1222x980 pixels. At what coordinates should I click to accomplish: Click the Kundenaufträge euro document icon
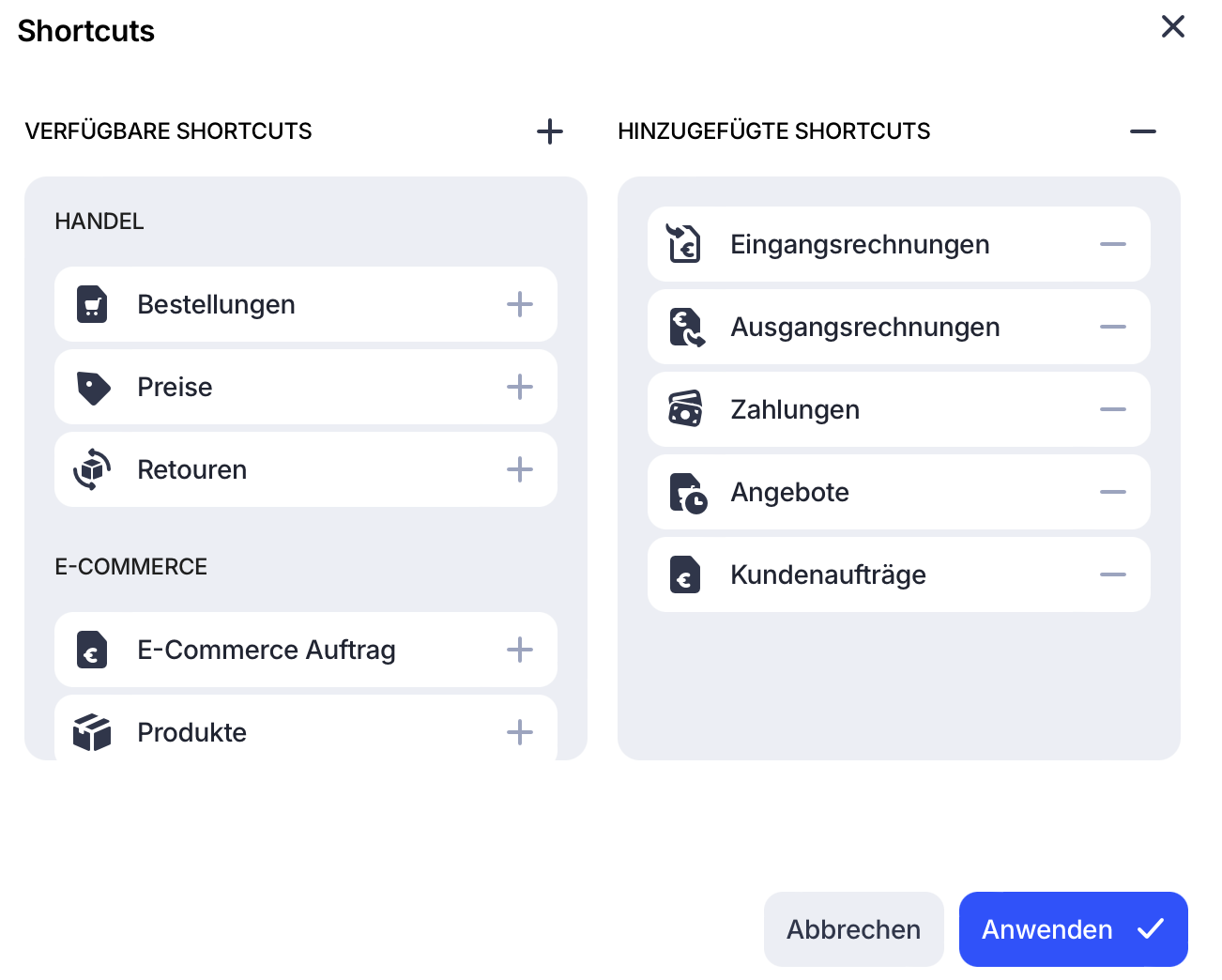pyautogui.click(x=685, y=574)
